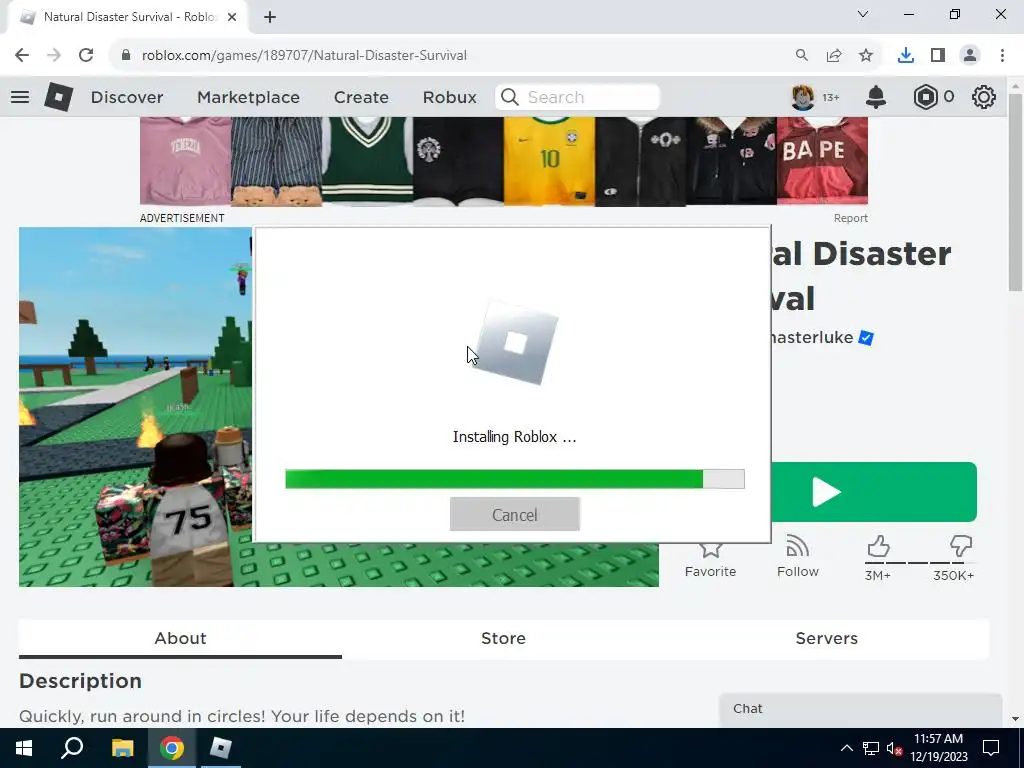The width and height of the screenshot is (1024, 768).
Task: Click the age 13+ label
Action: pos(831,97)
